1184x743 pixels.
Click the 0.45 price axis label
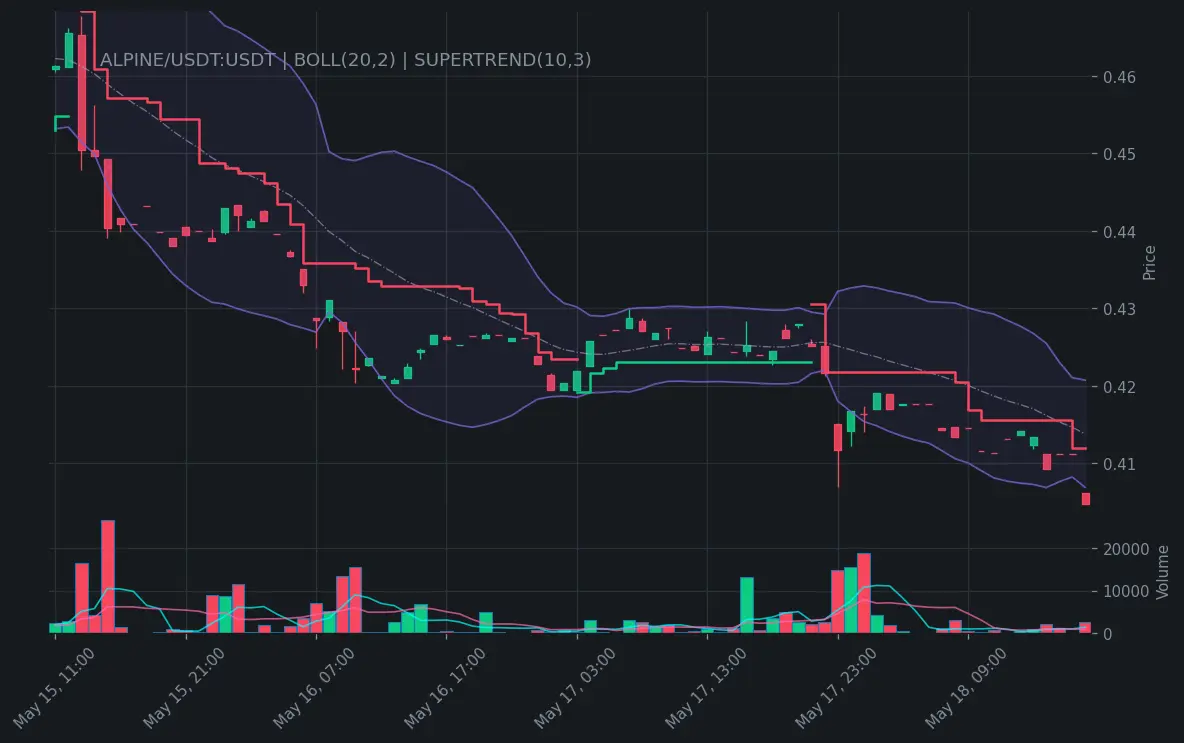pos(1119,154)
